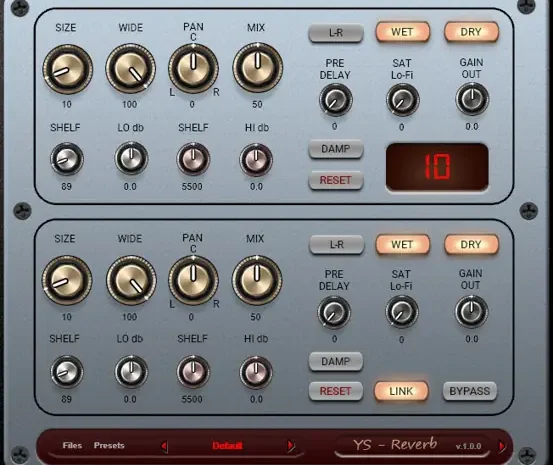The height and width of the screenshot is (465, 553).
Task: Click the lower section LO db knob
Action: point(131,371)
